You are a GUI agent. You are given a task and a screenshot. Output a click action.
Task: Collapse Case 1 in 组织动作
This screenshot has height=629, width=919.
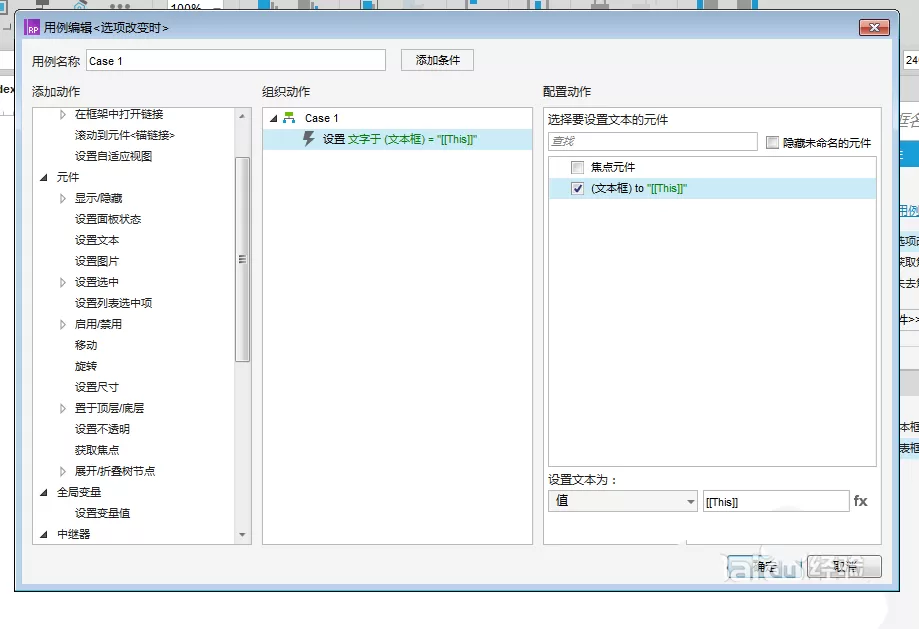(273, 118)
